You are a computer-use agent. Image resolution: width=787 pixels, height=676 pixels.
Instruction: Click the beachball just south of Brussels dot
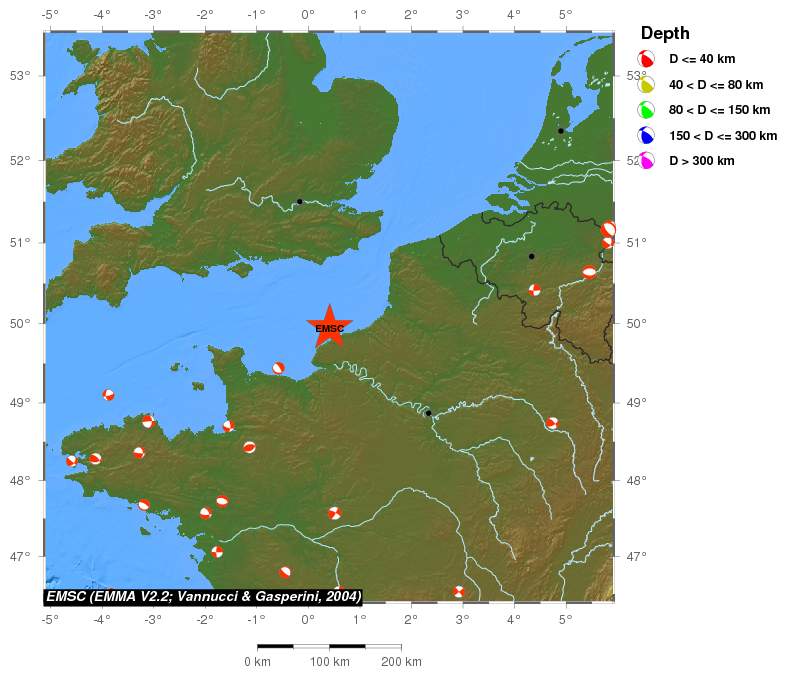534,290
